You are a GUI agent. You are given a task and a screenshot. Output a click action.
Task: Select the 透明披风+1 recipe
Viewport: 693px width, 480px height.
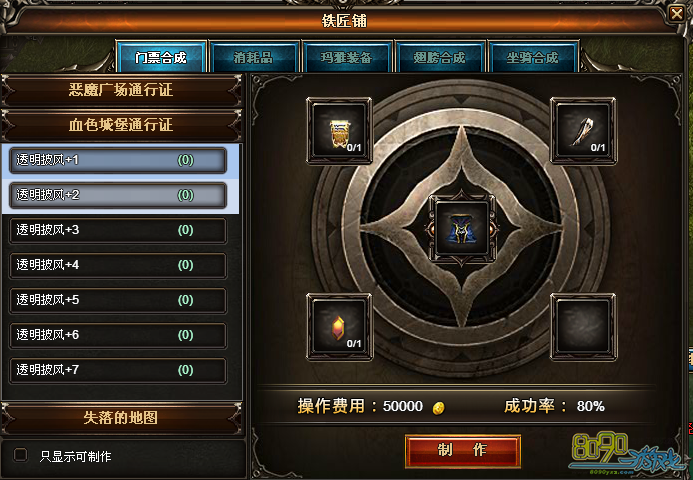118,160
